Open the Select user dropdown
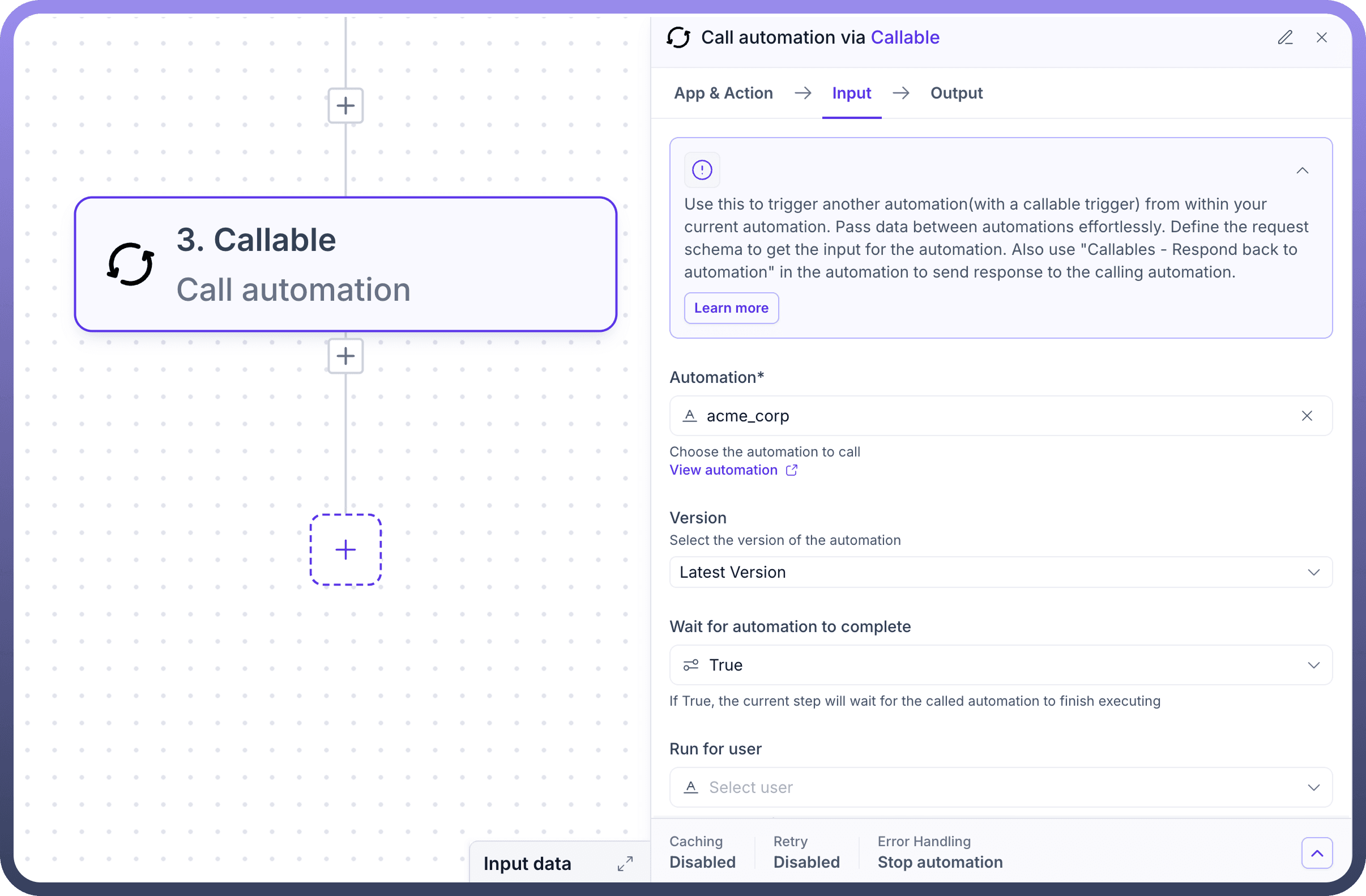This screenshot has width=1366, height=896. tap(1000, 787)
